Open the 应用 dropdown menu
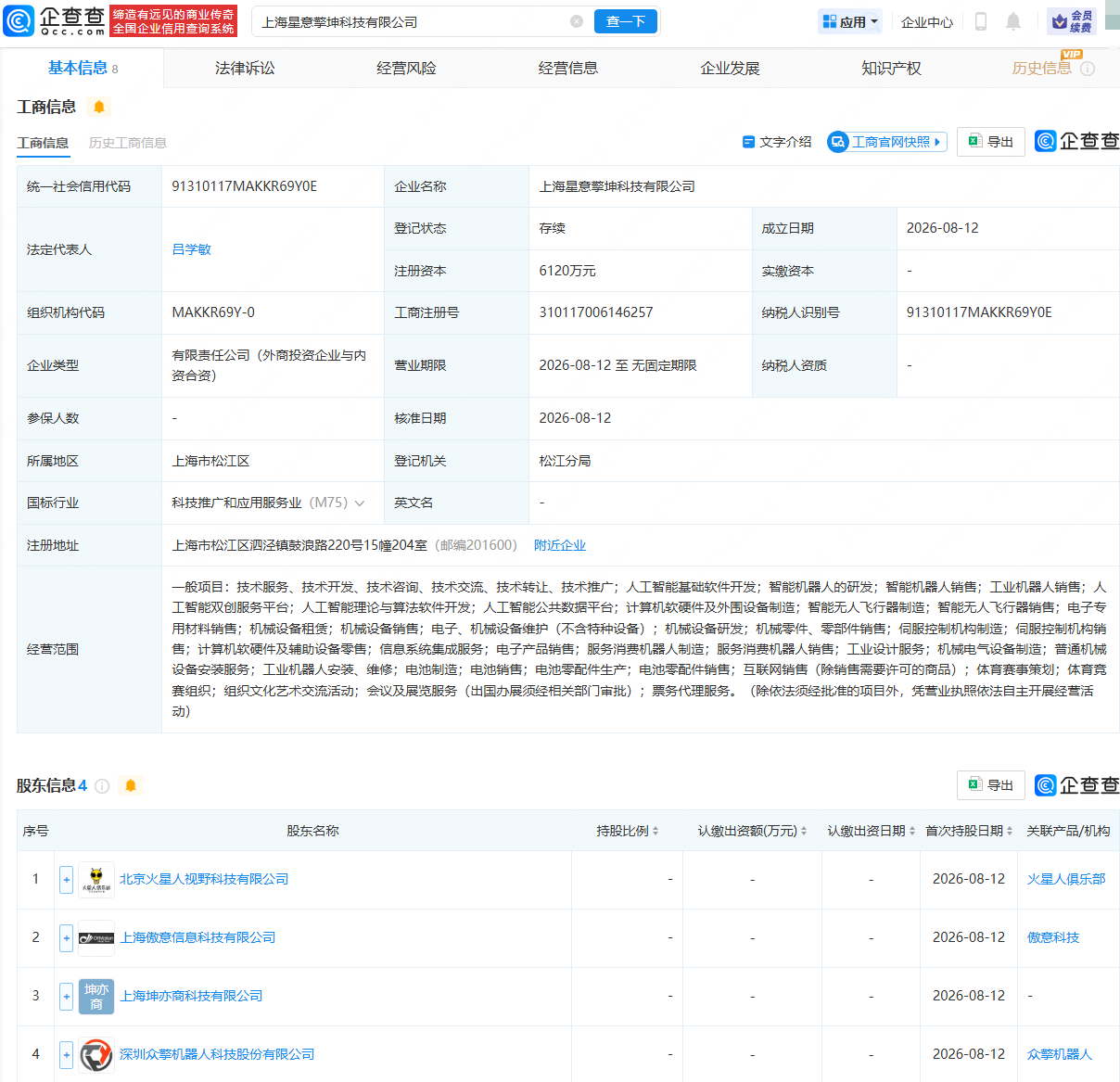Viewport: 1120px width, 1082px height. coord(850,21)
